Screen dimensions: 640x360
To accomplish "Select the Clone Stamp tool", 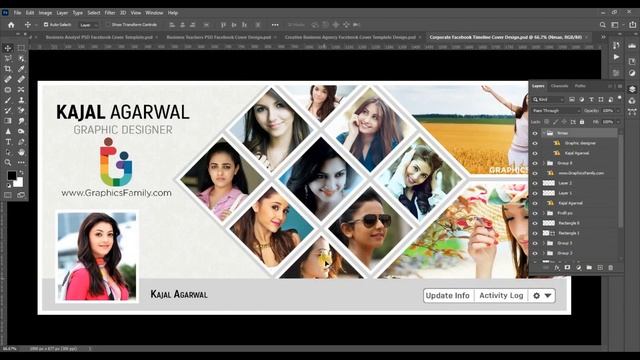I will coord(21,100).
